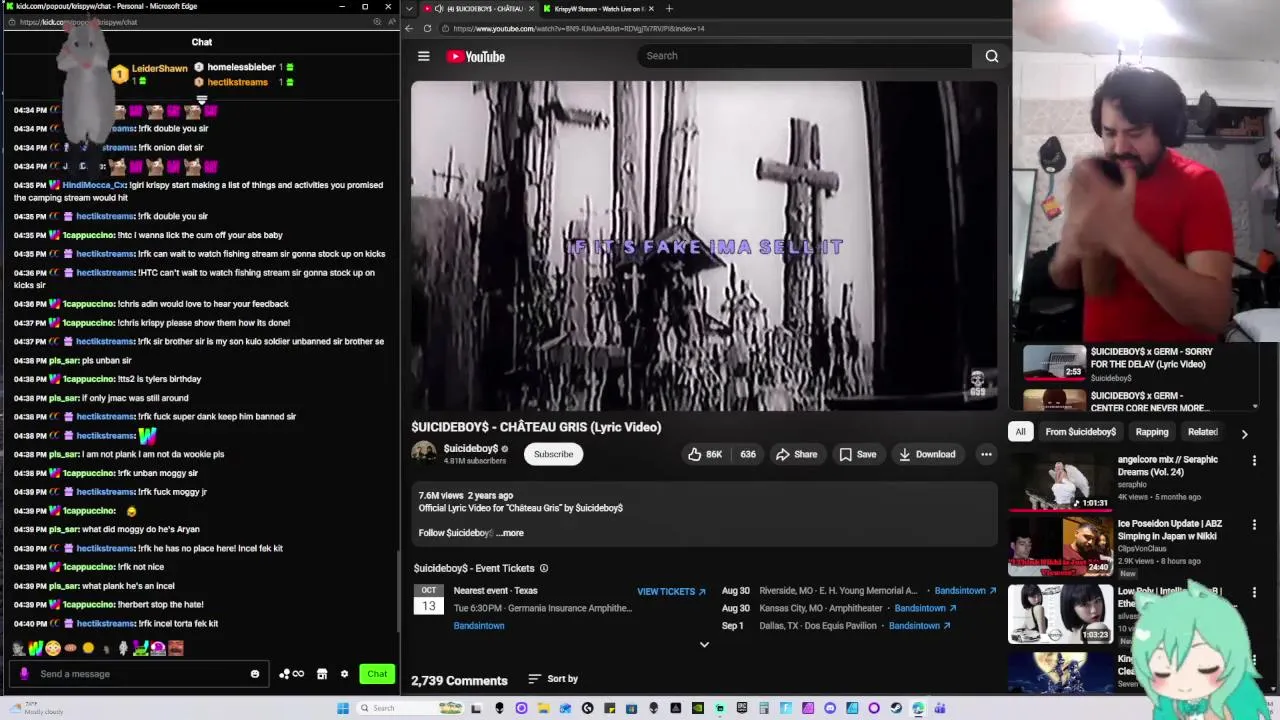Go back in the YouTube browser window

click(x=409, y=28)
